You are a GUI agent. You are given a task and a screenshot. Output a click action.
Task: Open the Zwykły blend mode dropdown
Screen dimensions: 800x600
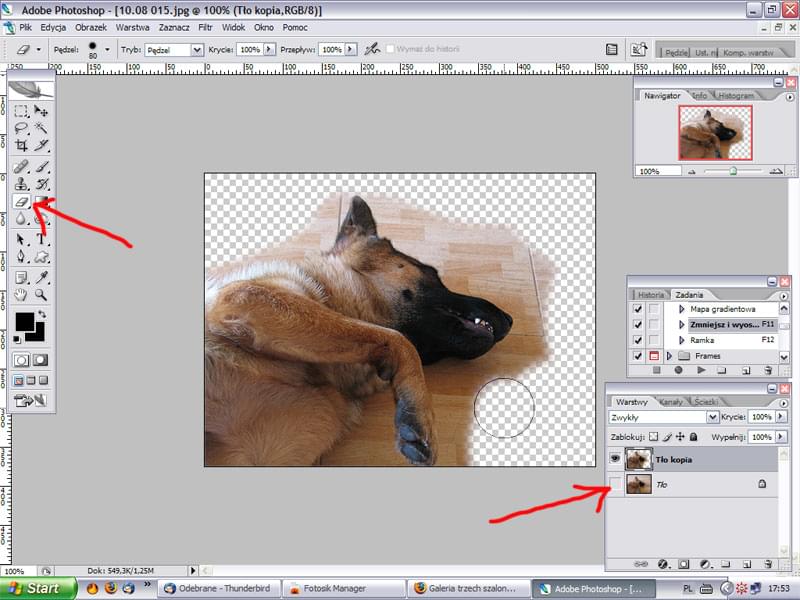pos(712,417)
